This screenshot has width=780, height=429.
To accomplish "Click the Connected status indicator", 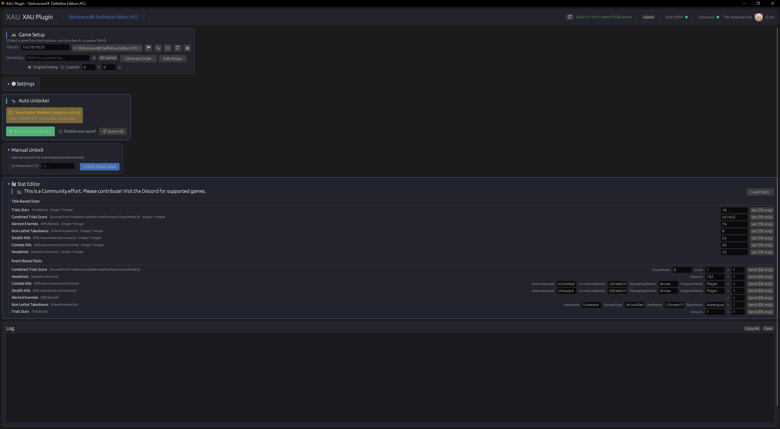I will tap(708, 17).
